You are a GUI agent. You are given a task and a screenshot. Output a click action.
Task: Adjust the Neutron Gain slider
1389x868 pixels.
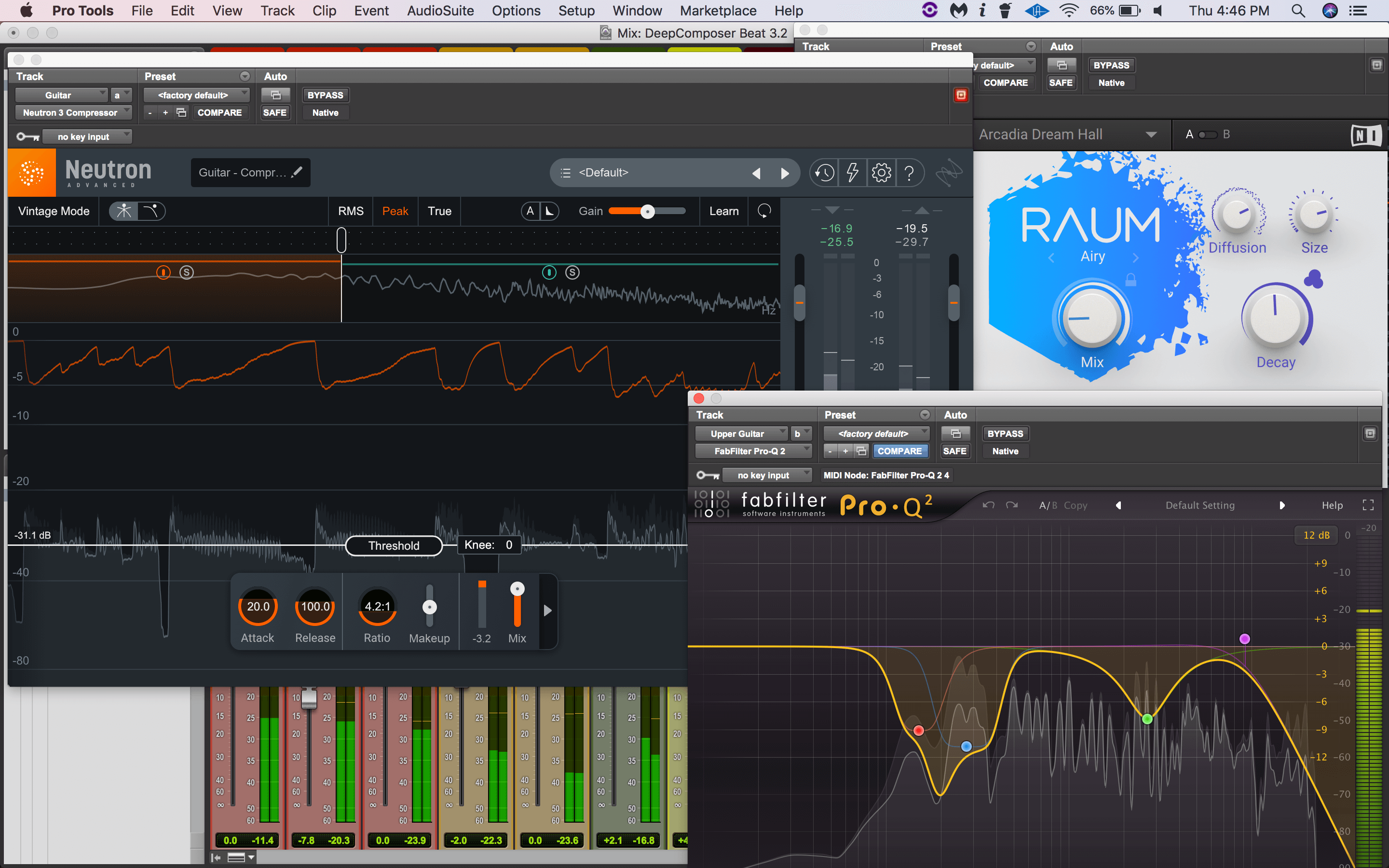(647, 211)
